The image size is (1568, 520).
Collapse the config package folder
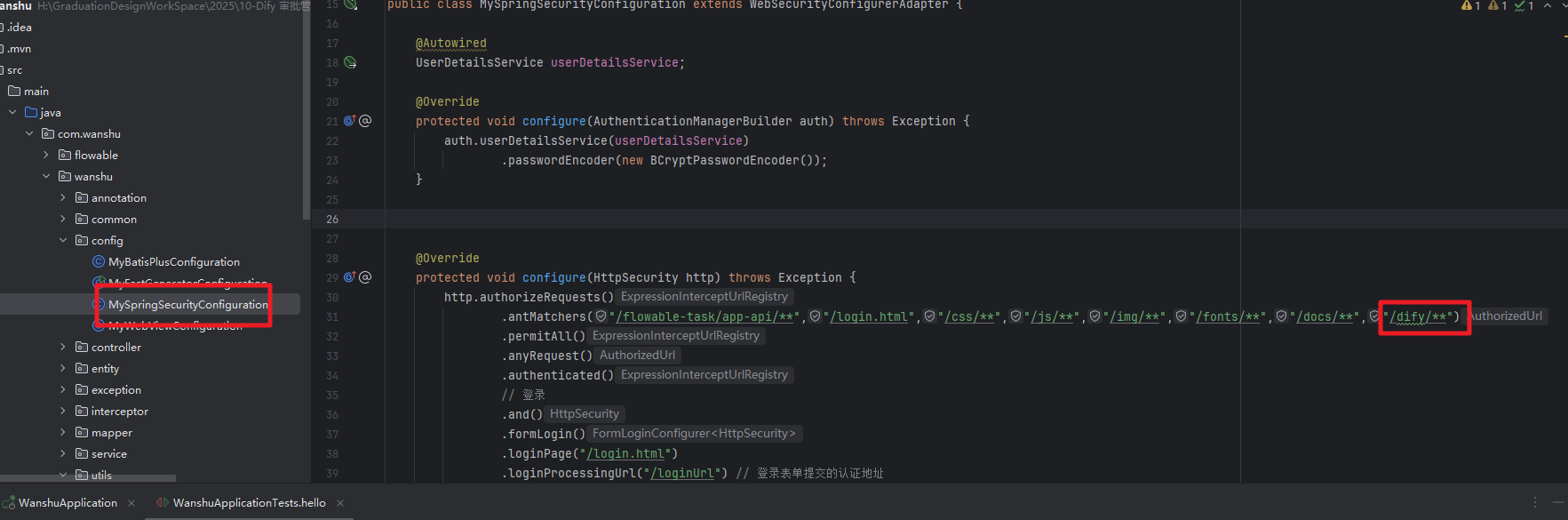point(63,241)
